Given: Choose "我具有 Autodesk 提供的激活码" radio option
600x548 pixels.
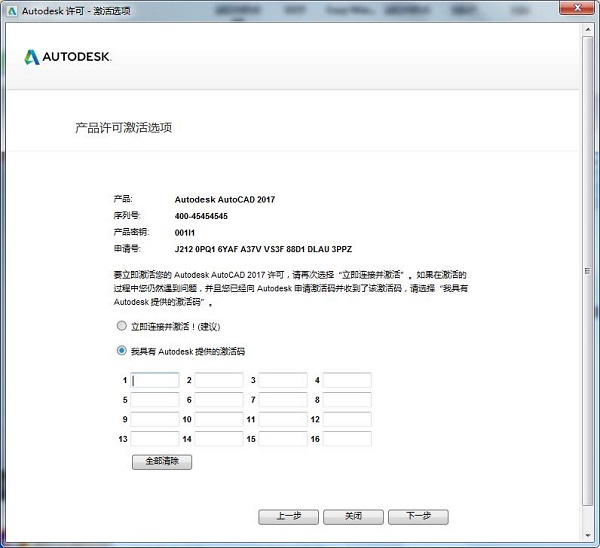Looking at the screenshot, I should (122, 351).
